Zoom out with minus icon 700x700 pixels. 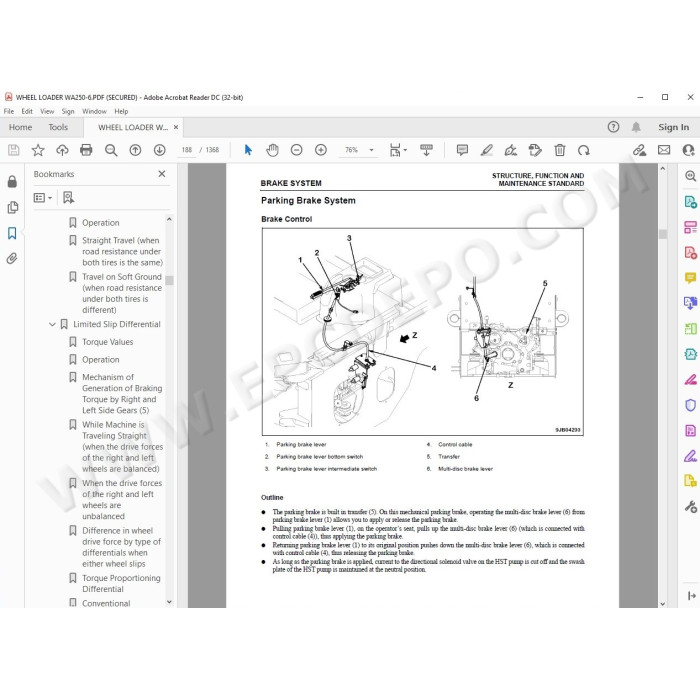(296, 150)
